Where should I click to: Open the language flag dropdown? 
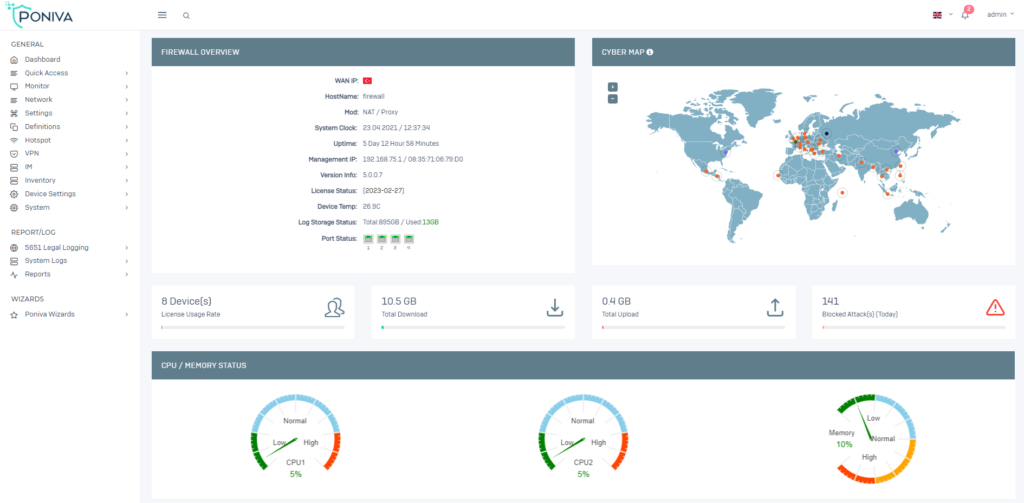tap(942, 14)
